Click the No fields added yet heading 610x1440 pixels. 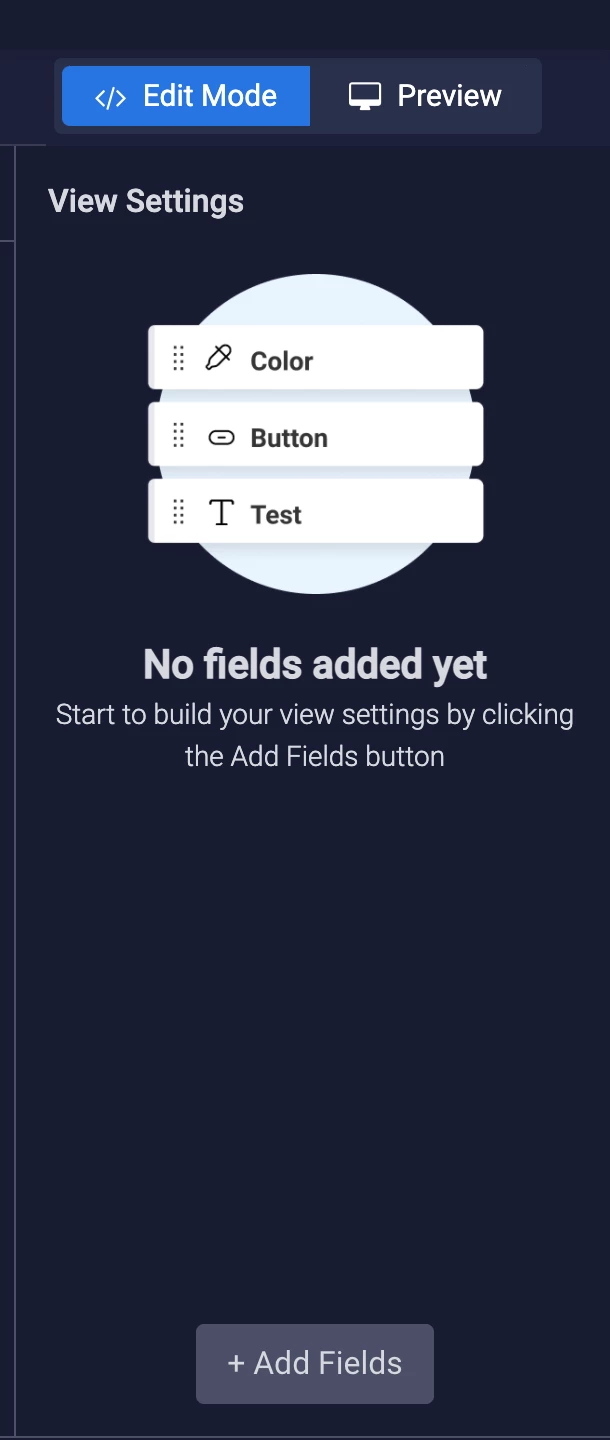315,665
